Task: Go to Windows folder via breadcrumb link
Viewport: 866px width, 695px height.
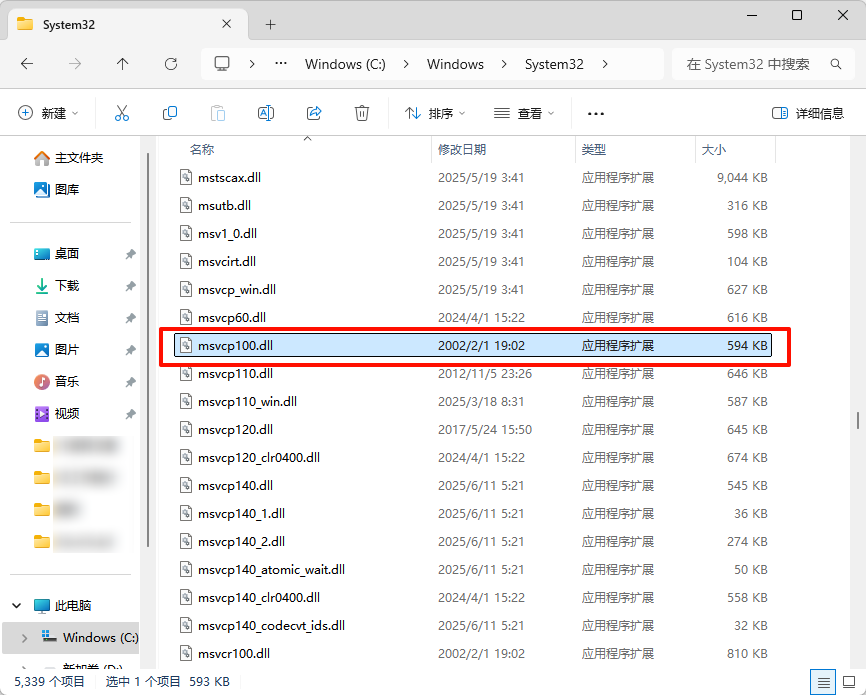Action: coord(455,63)
